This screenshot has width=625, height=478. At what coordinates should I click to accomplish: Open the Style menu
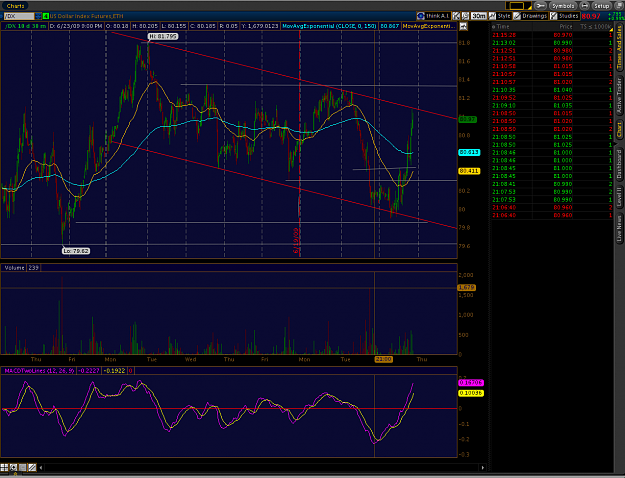click(x=500, y=16)
